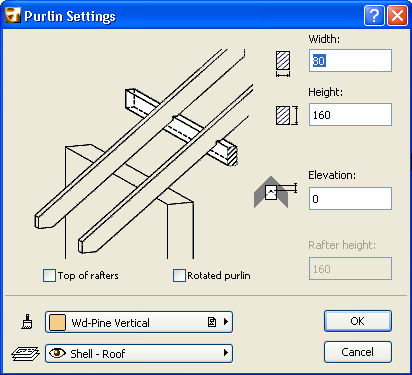Enable the Rotated purlin checkbox
412x375 pixels.
coord(179,276)
